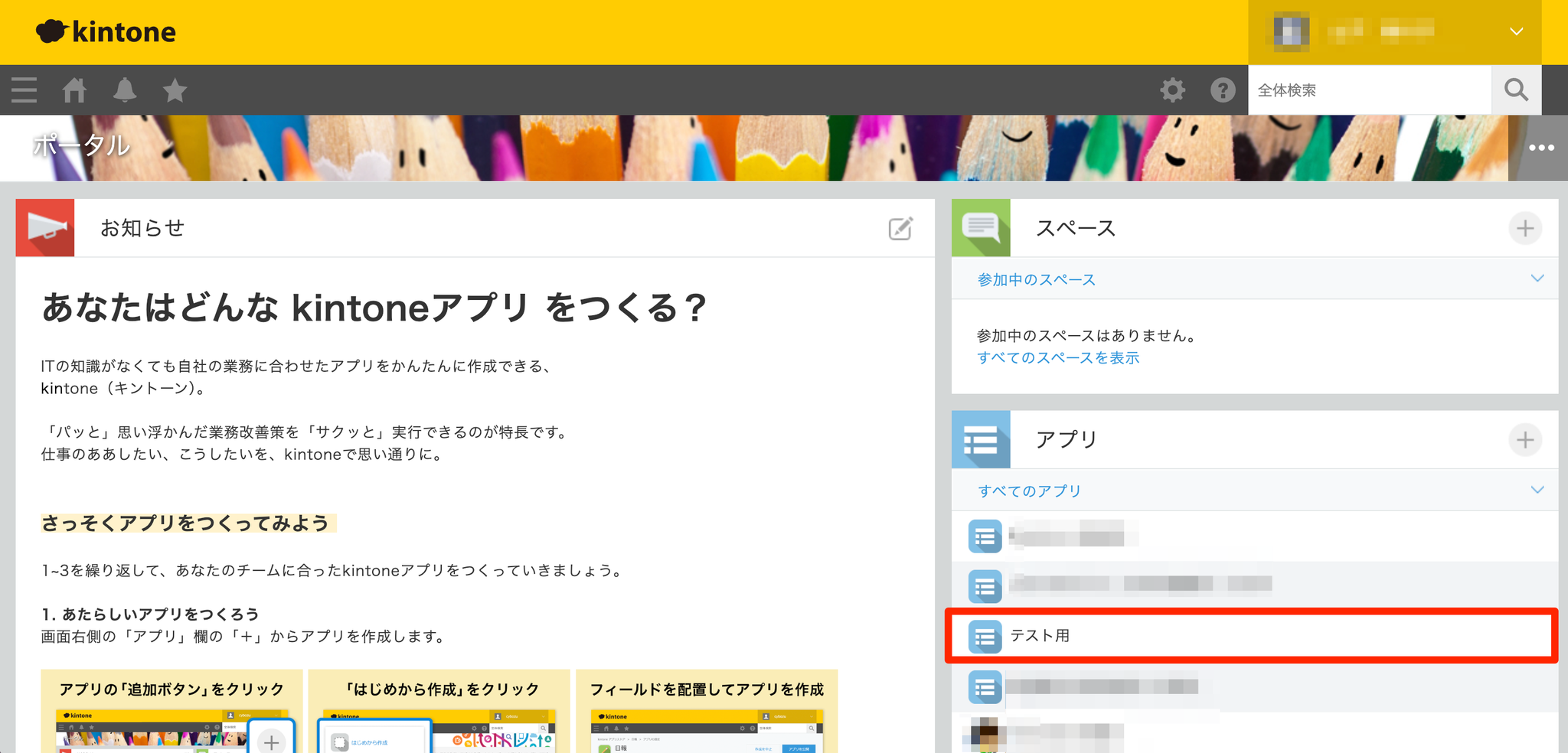Add a new space with the plus button

[x=1524, y=228]
